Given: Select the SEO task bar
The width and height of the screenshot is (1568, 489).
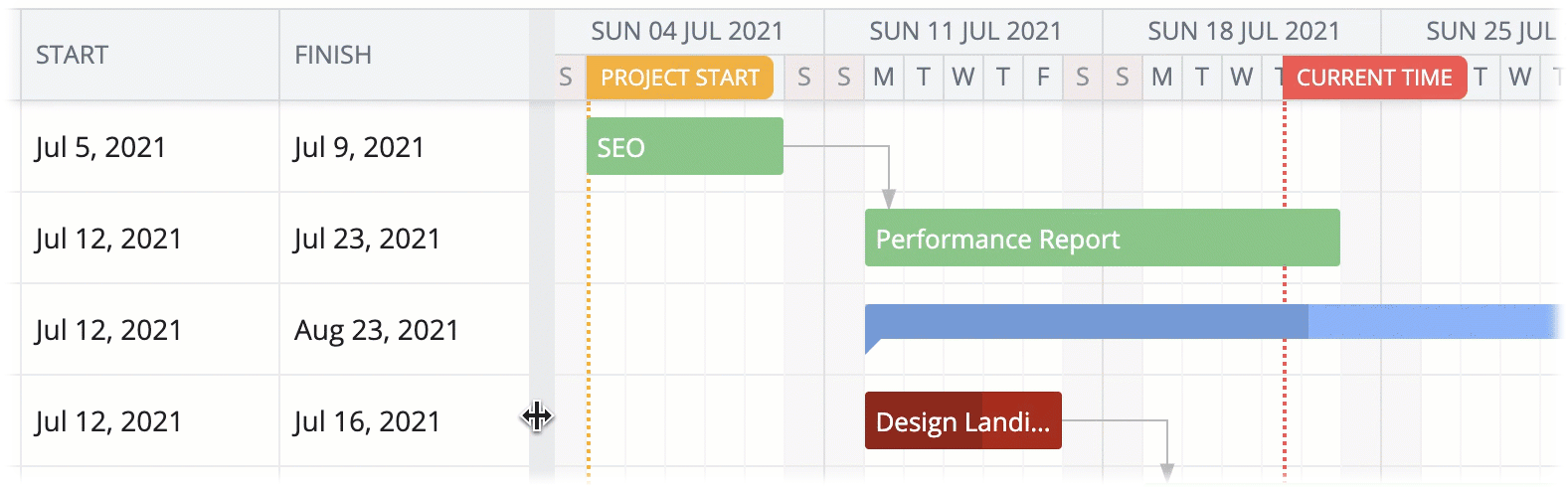Looking at the screenshot, I should tap(684, 146).
